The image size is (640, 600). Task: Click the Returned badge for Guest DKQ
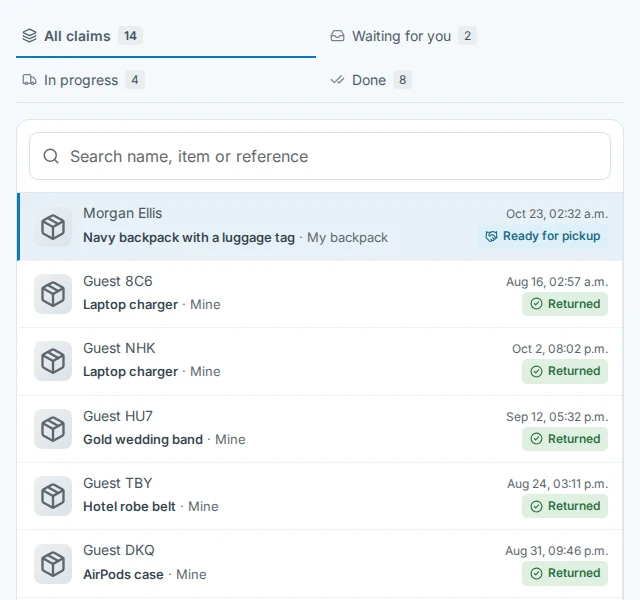click(565, 573)
